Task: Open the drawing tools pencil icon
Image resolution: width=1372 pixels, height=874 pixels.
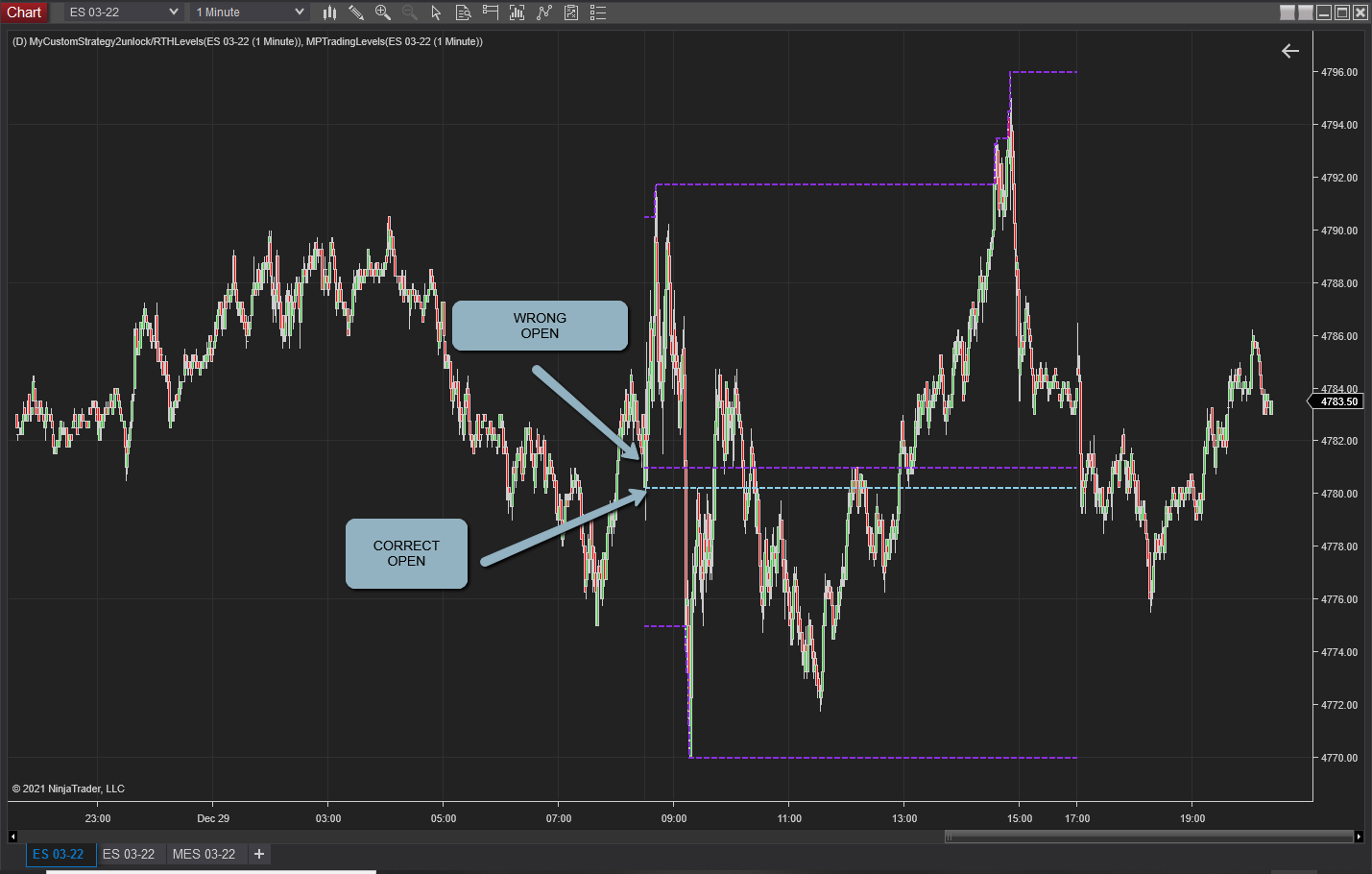Action: 356,12
